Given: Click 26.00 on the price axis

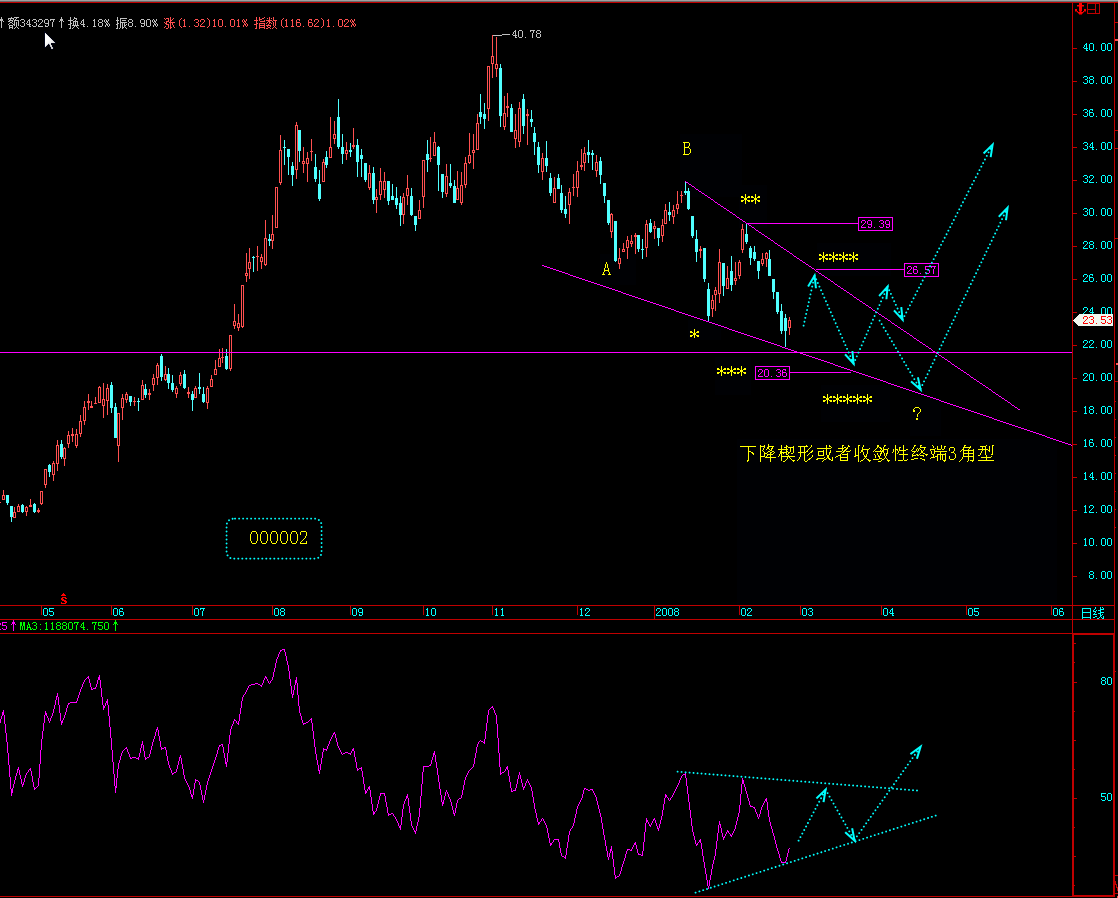Looking at the screenshot, I should [1097, 278].
